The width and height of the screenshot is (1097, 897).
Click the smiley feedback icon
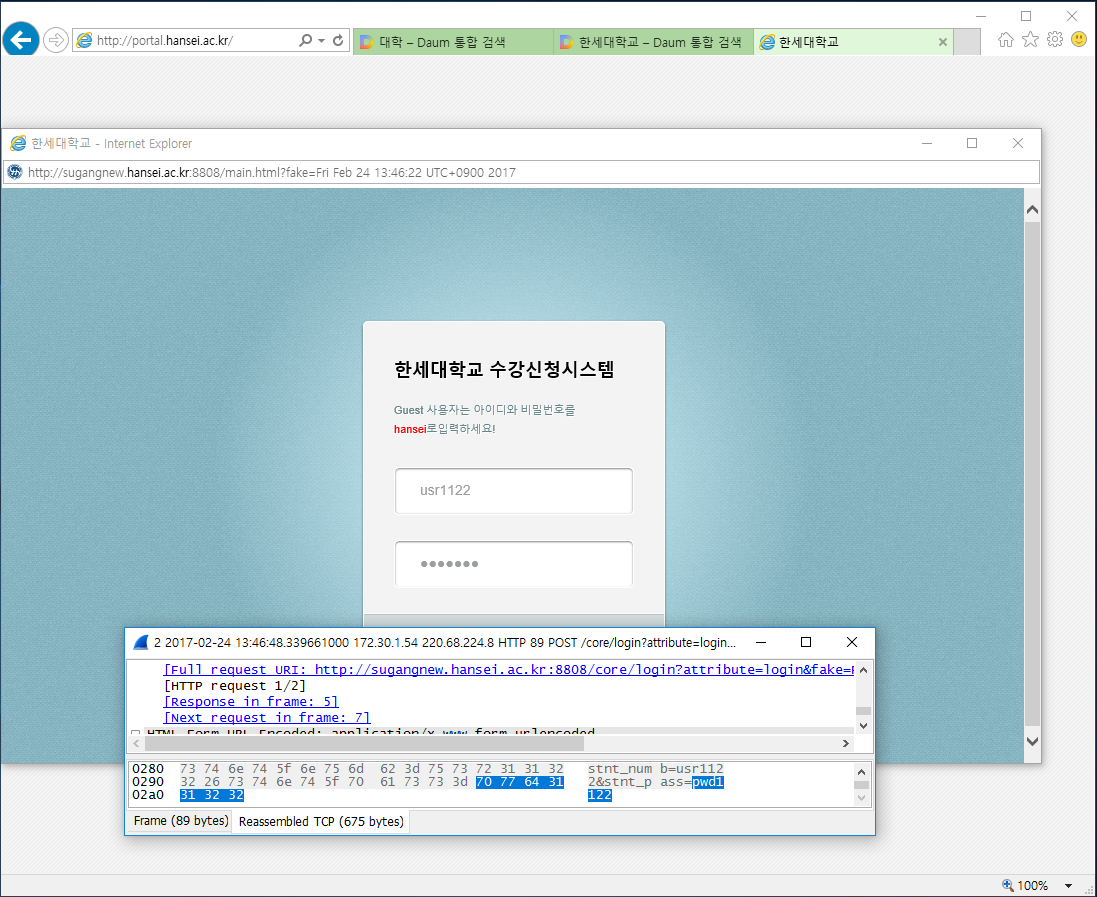(1079, 40)
